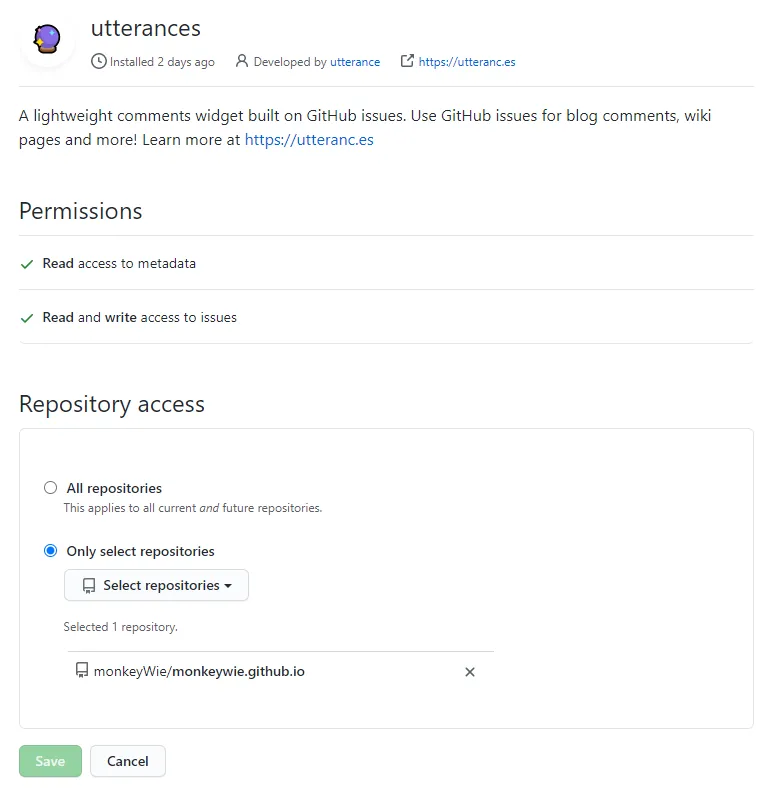Click the clock icon beside Installed
This screenshot has height=794, width=783.
tap(98, 61)
